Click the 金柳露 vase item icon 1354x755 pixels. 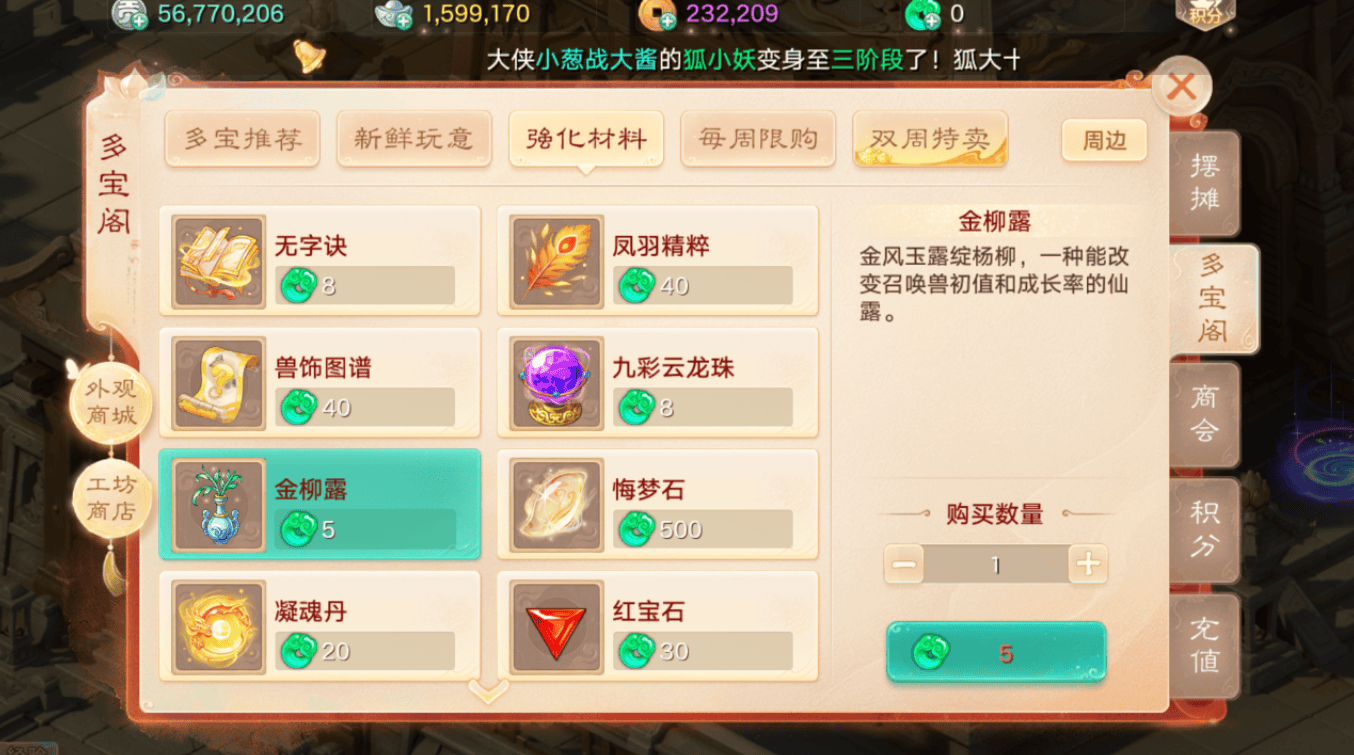pyautogui.click(x=219, y=505)
